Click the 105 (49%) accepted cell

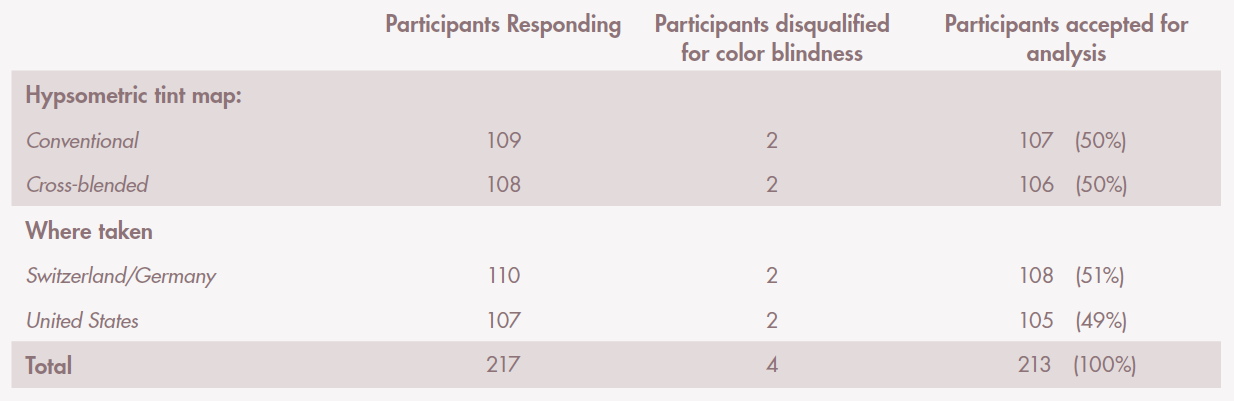(x=1072, y=321)
